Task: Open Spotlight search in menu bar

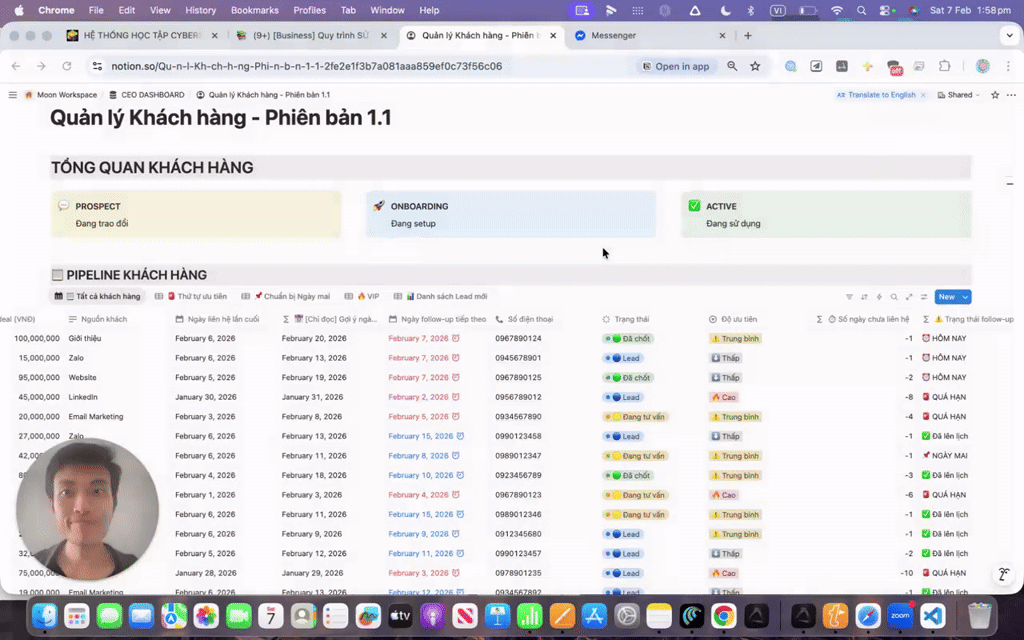Action: [x=861, y=10]
